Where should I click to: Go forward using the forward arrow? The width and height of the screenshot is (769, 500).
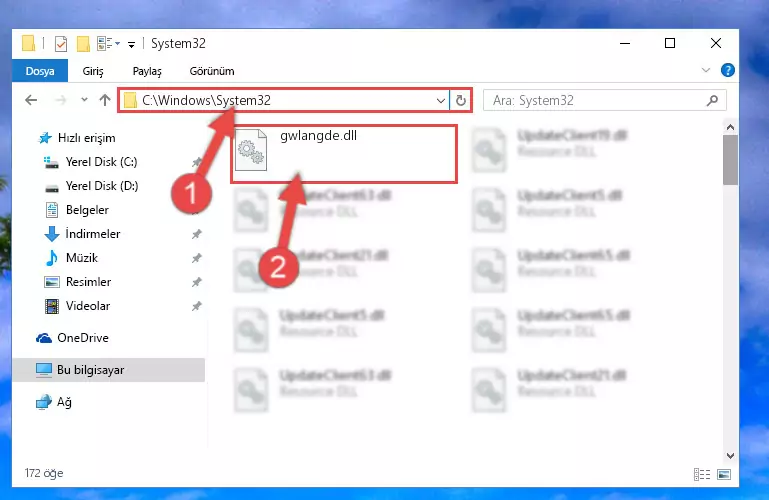61,100
